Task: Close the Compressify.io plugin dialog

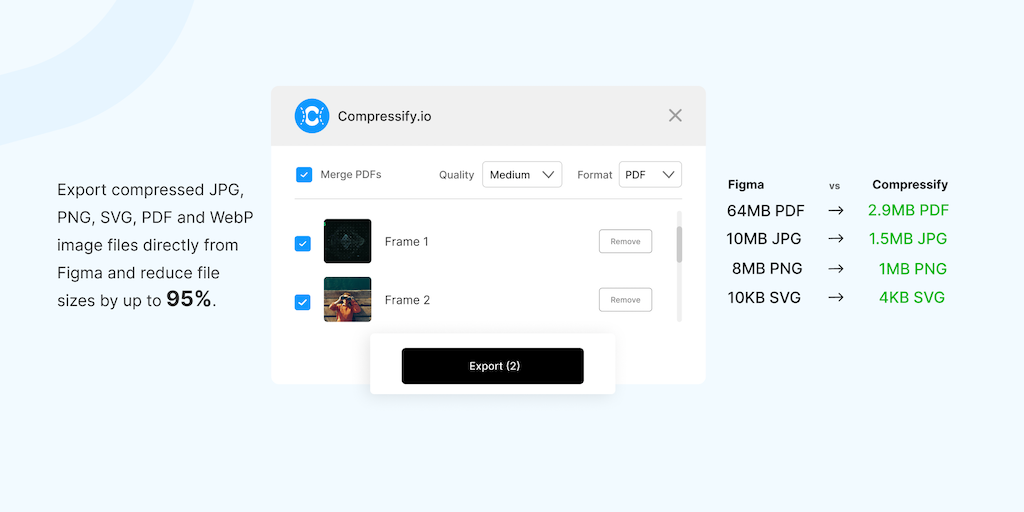Action: pyautogui.click(x=675, y=116)
